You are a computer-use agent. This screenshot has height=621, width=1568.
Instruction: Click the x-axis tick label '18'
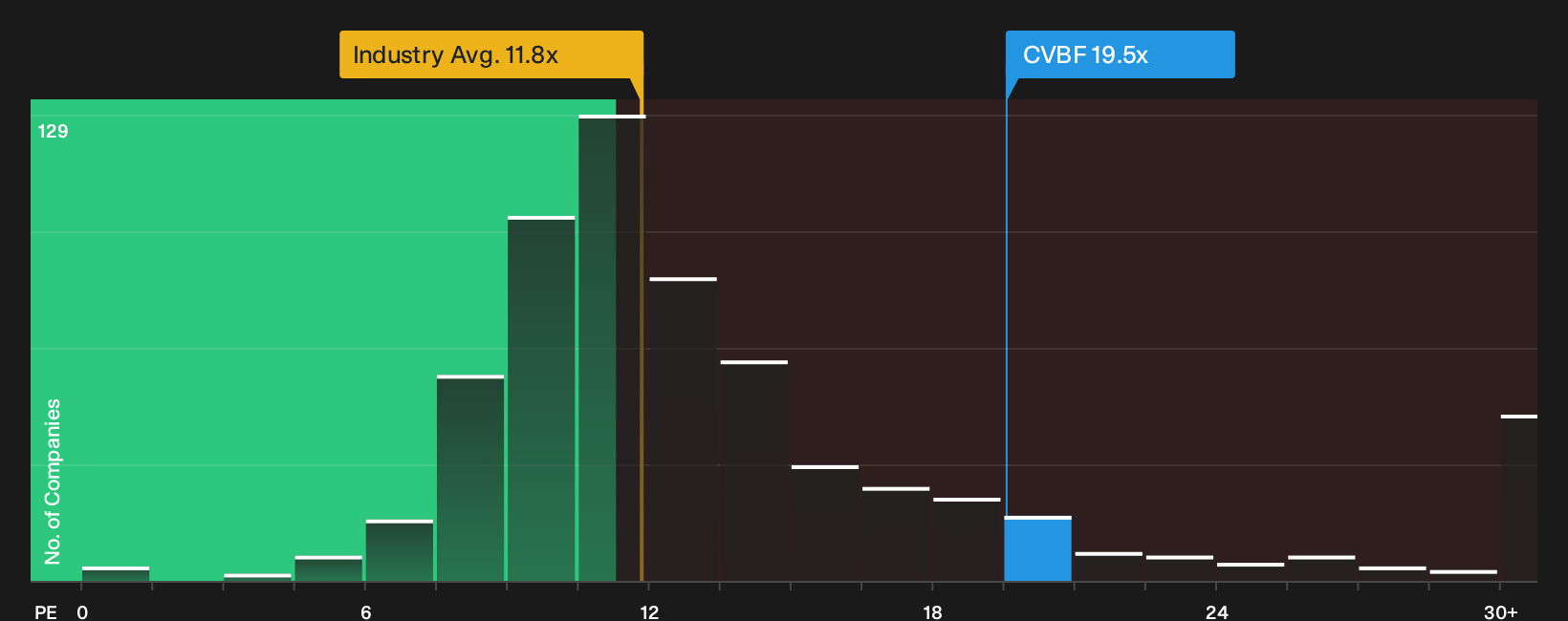click(933, 612)
